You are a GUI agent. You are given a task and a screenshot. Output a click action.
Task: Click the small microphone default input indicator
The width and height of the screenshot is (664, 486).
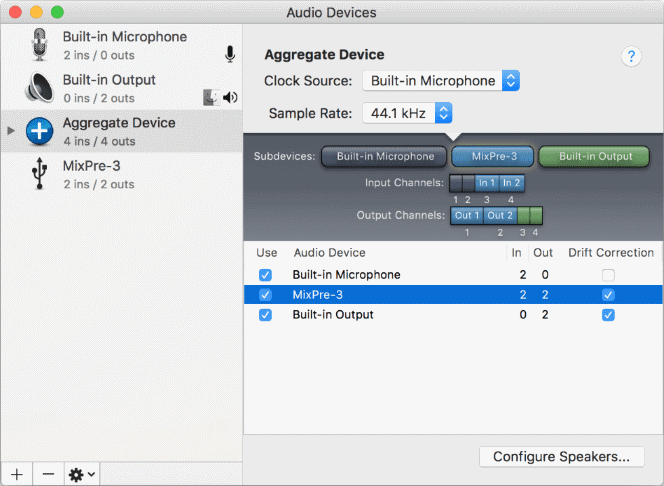230,54
